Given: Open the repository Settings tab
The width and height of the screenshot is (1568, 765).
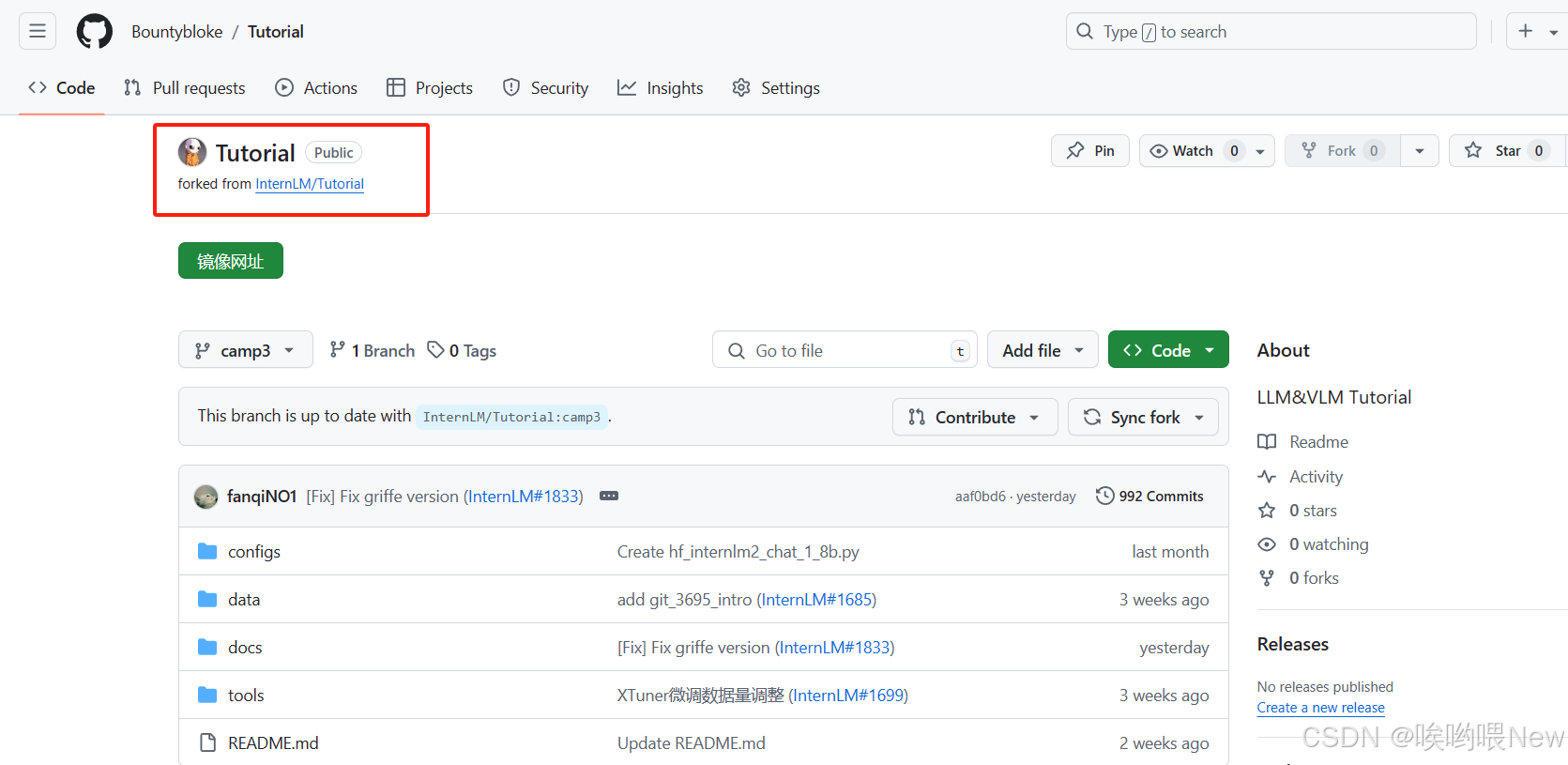Looking at the screenshot, I should click(776, 87).
